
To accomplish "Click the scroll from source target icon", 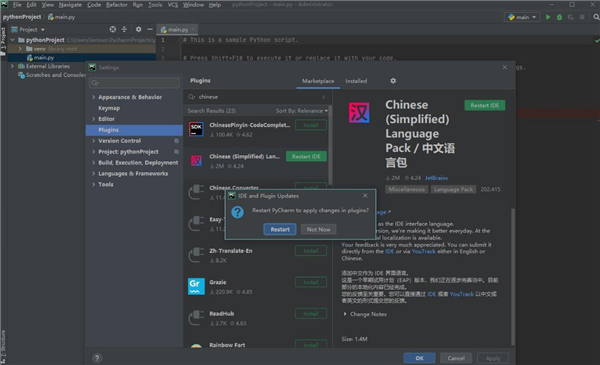I will tap(112, 29).
